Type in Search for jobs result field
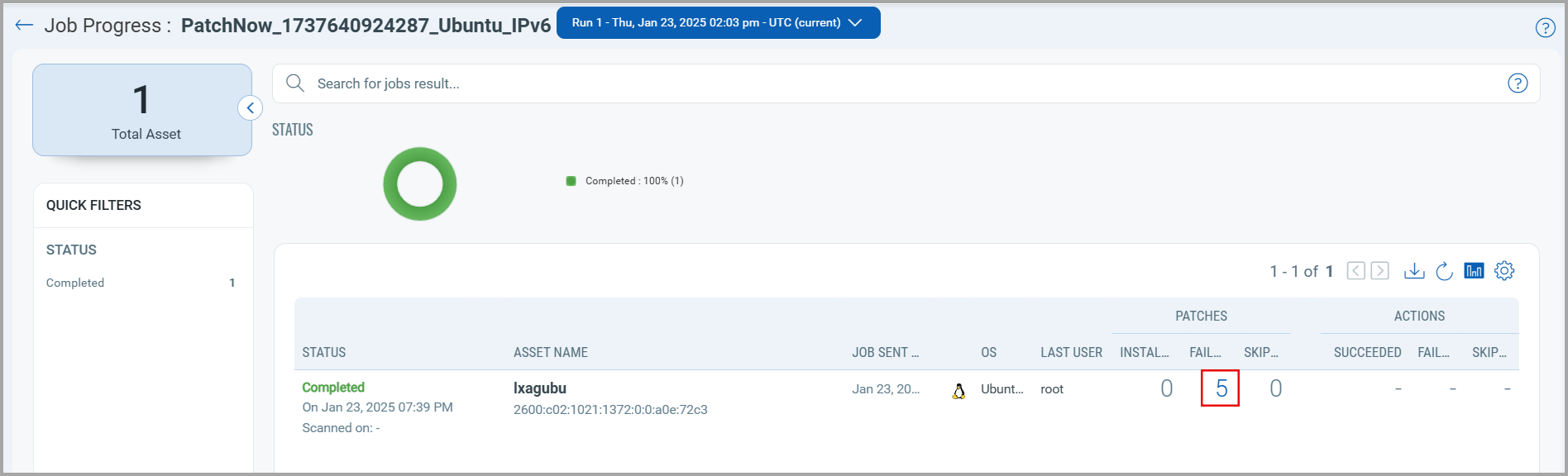Viewport: 1568px width, 476px height. point(827,83)
